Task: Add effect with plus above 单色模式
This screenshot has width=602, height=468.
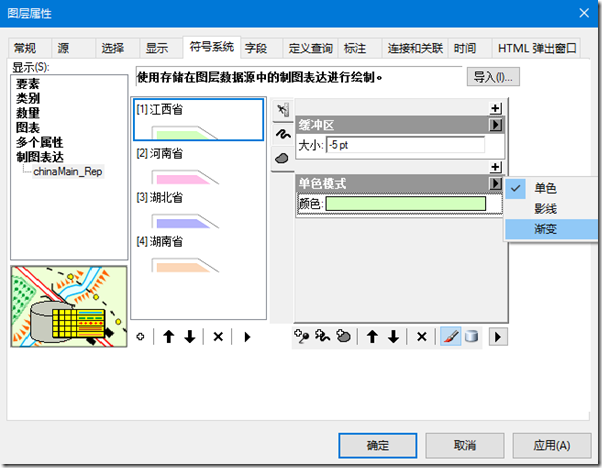Action: pyautogui.click(x=496, y=167)
